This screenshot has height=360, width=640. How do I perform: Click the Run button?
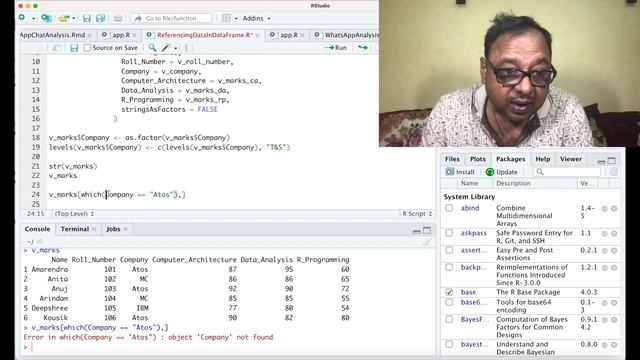pyautogui.click(x=336, y=48)
